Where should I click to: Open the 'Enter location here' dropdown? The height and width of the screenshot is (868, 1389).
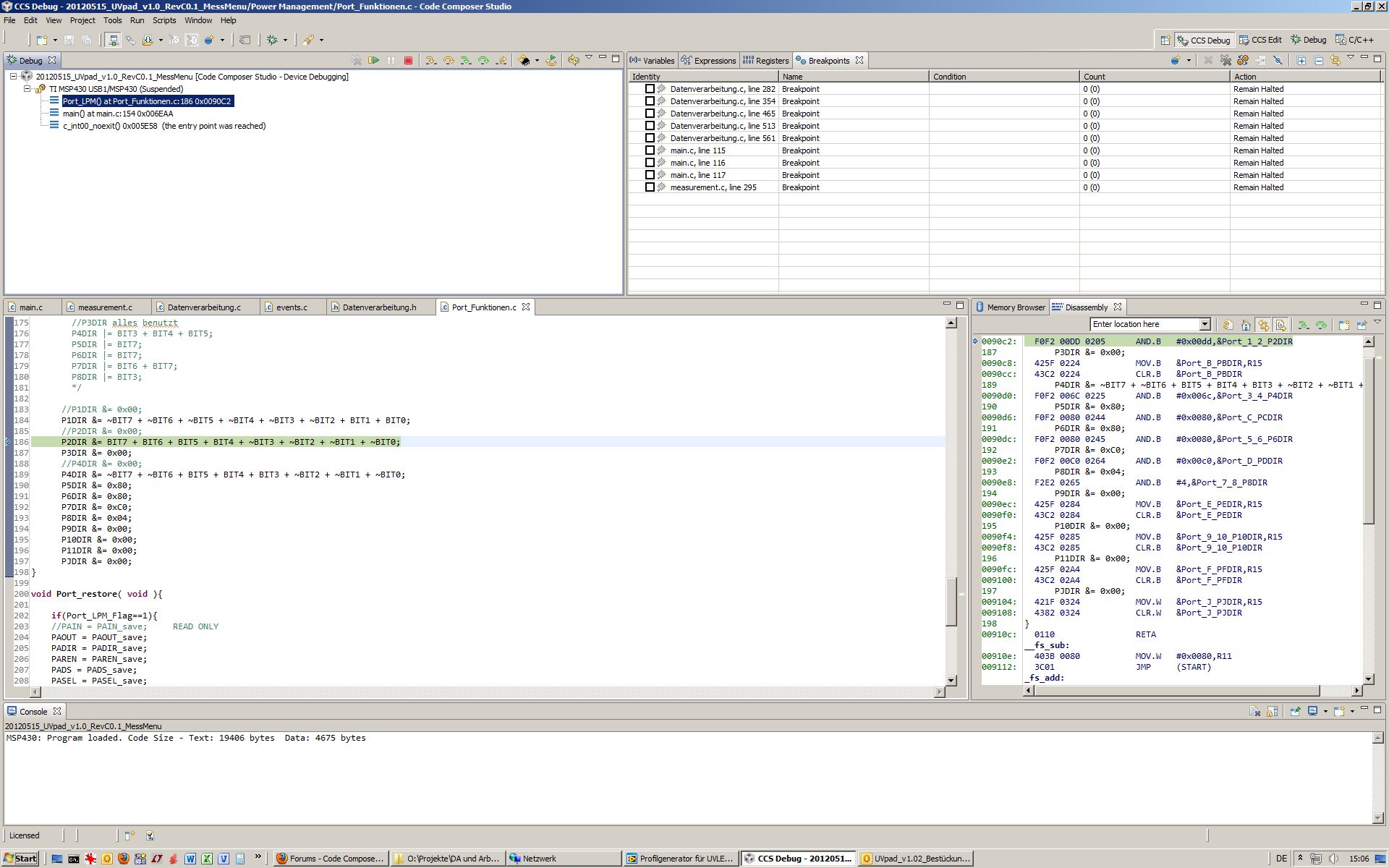coord(1205,325)
